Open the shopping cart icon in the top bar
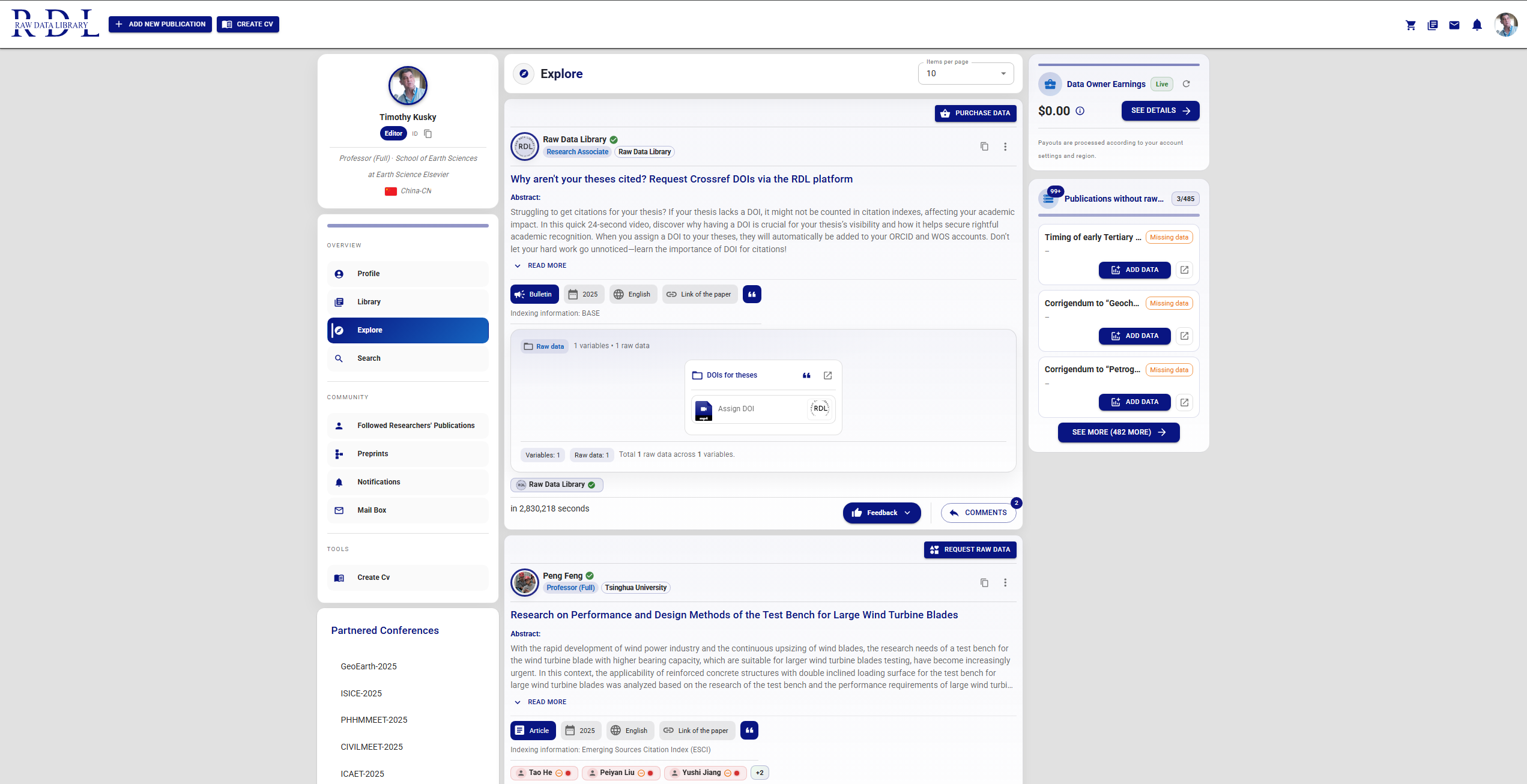1527x784 pixels. [x=1411, y=25]
